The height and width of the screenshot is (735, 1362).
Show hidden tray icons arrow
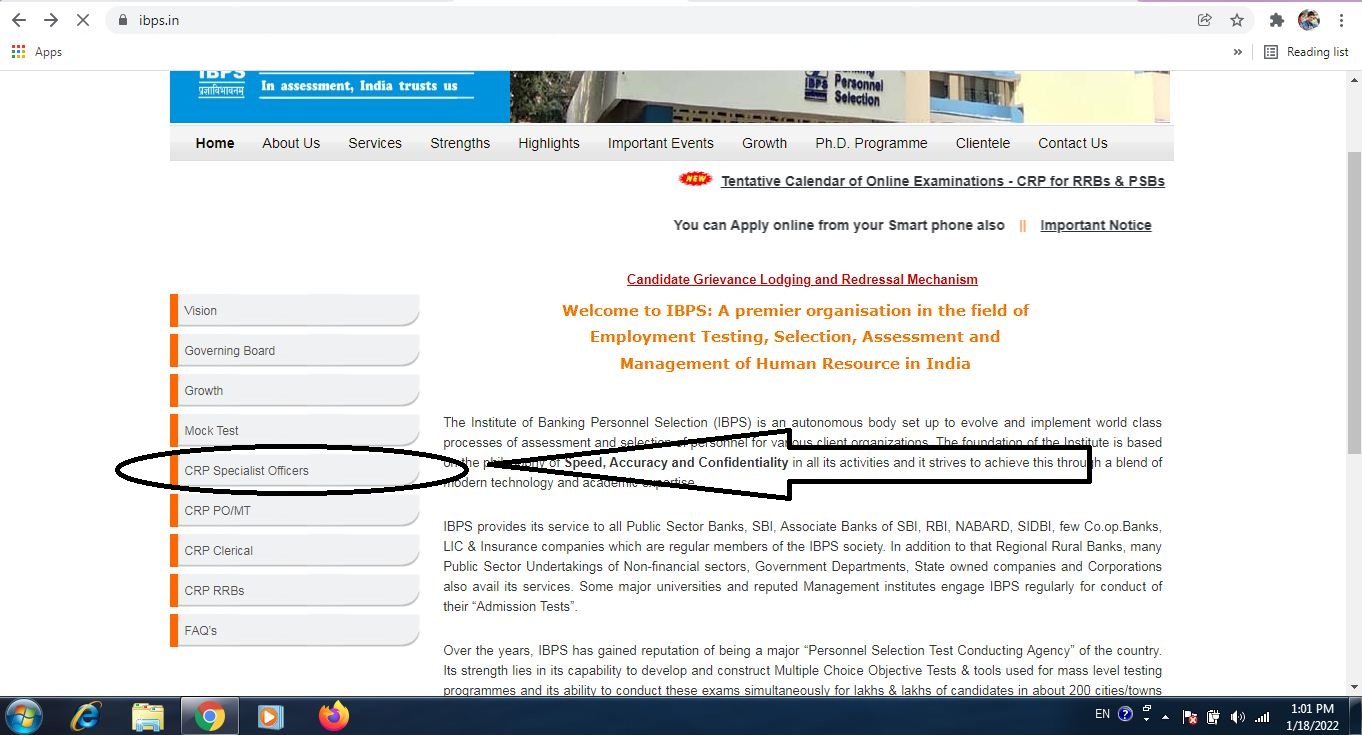[1165, 715]
